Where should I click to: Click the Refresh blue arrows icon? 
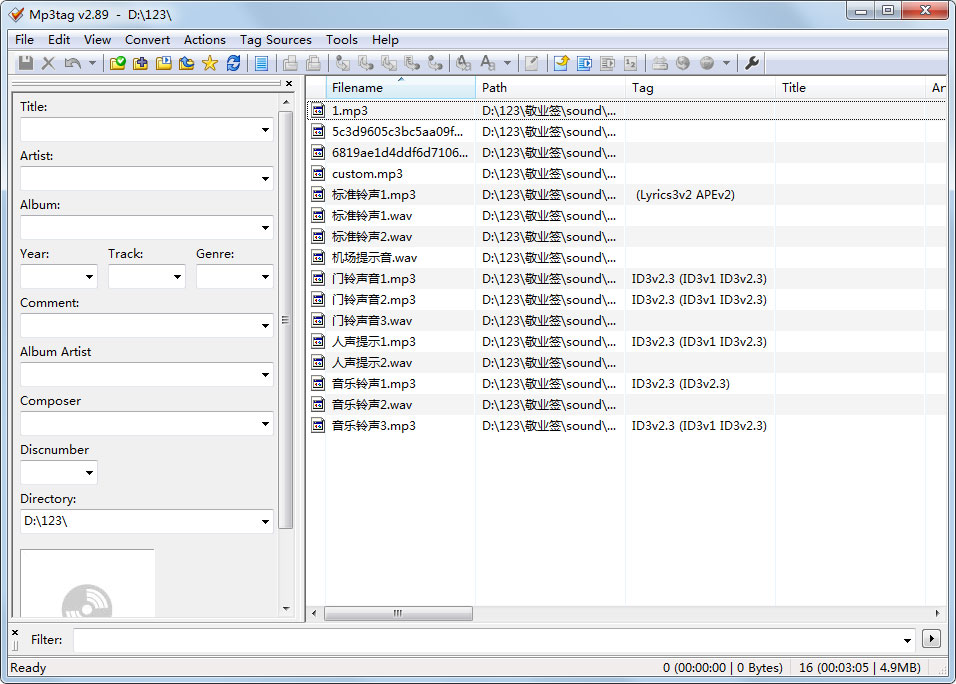pyautogui.click(x=233, y=63)
